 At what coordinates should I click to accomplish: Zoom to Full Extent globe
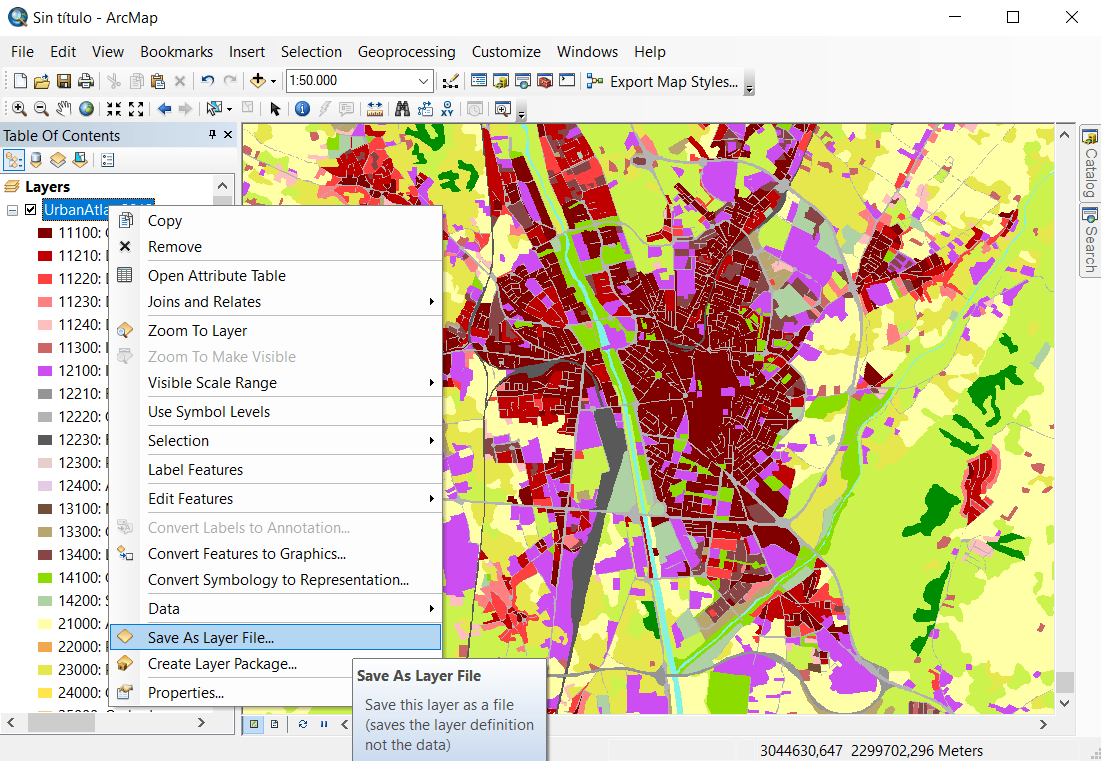(x=86, y=109)
